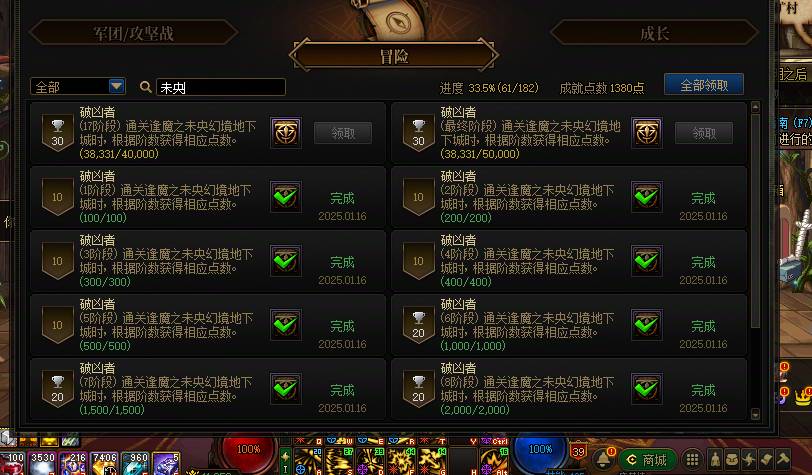
Task: Click the character silhouette menu icon
Action: tap(715, 458)
